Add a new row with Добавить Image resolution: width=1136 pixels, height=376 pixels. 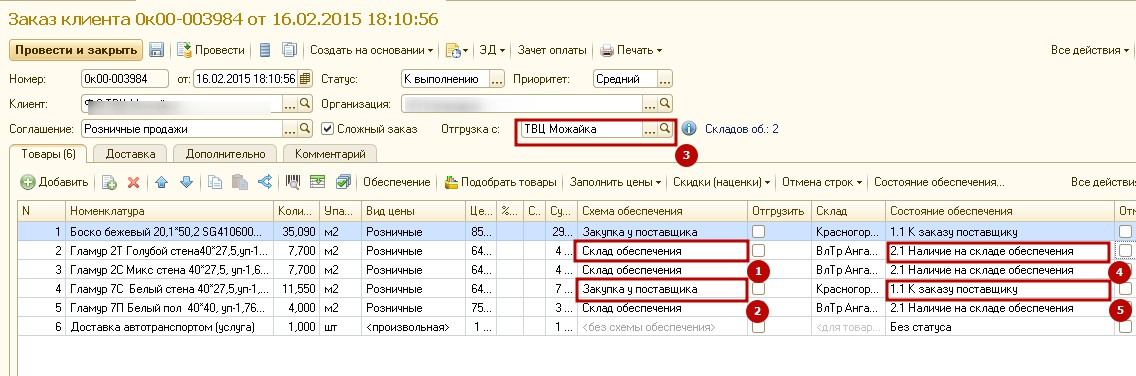coord(55,182)
